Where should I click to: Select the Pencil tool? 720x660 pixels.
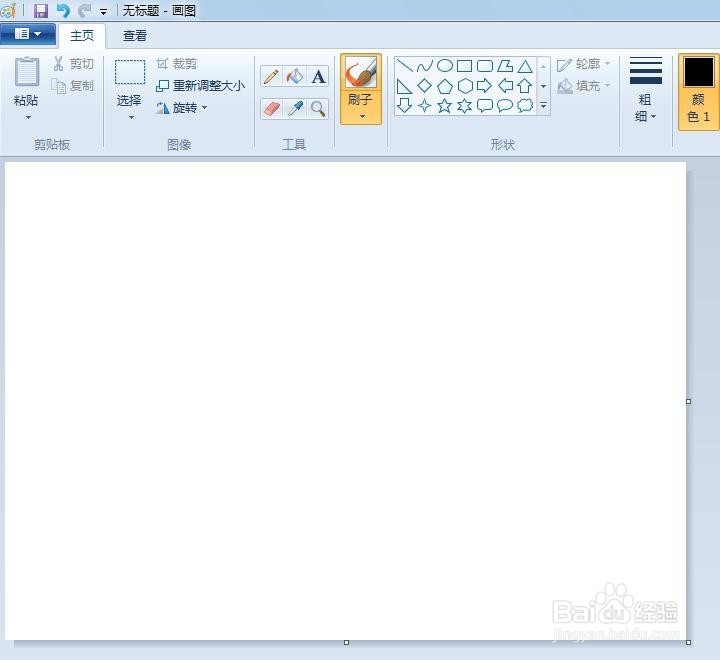[271, 76]
